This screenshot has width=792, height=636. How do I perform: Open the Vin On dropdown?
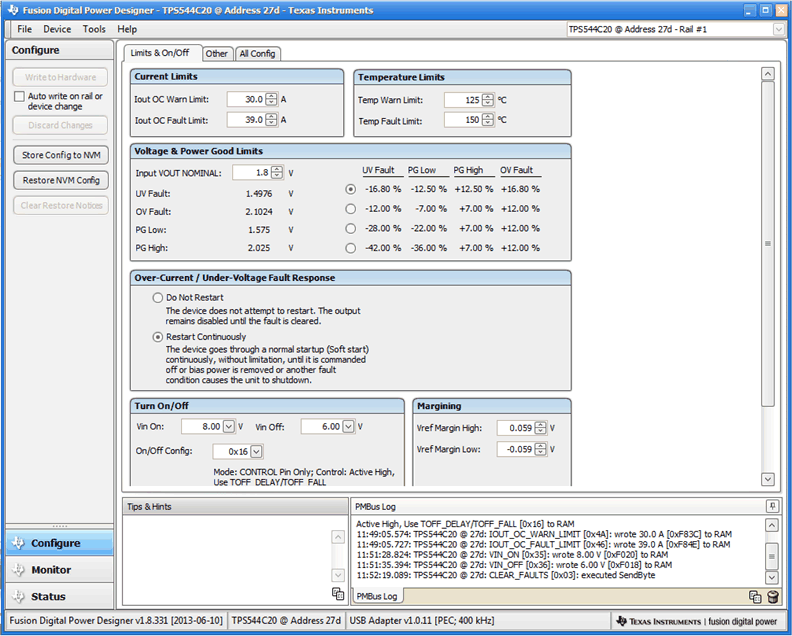[x=229, y=427]
